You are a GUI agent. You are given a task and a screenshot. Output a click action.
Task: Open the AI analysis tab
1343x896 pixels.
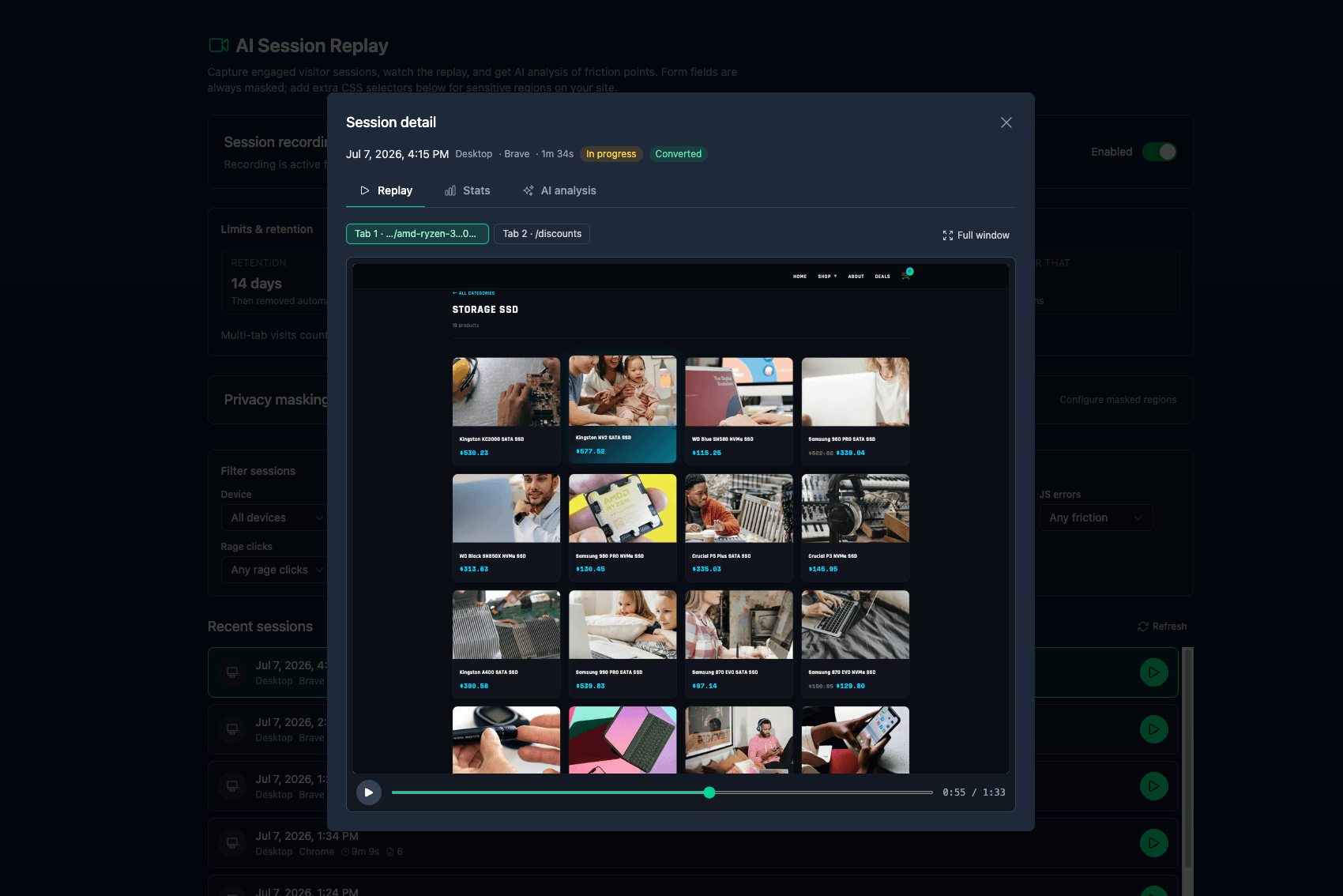[559, 190]
